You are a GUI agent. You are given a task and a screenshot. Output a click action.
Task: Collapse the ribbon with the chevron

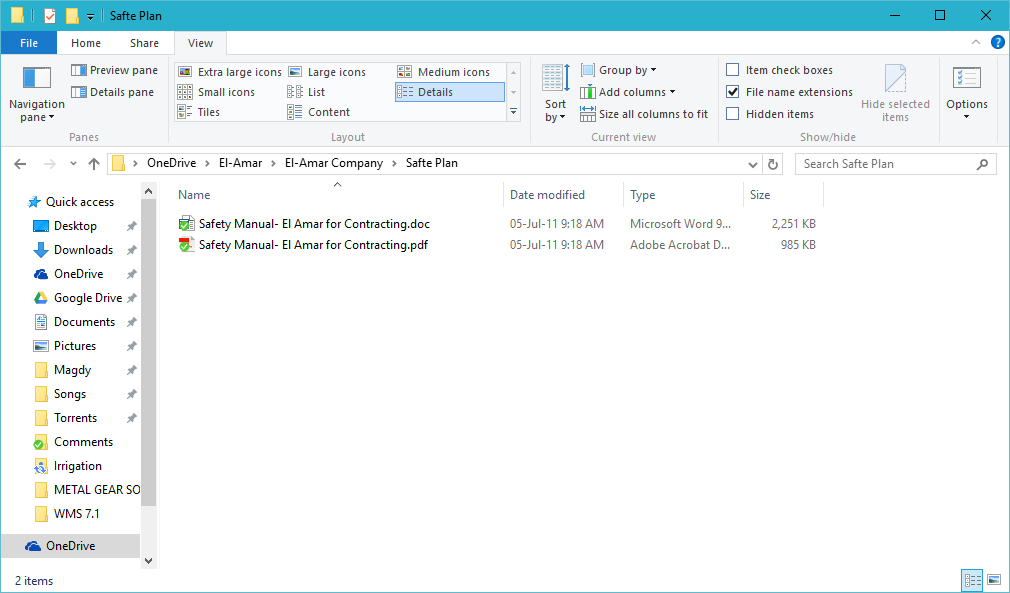(975, 42)
